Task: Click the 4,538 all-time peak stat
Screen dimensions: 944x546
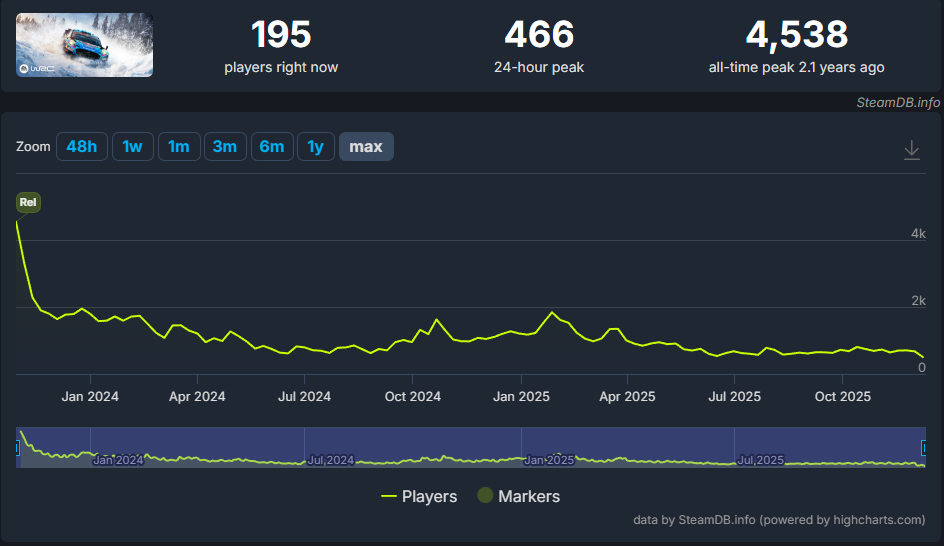Action: click(796, 36)
